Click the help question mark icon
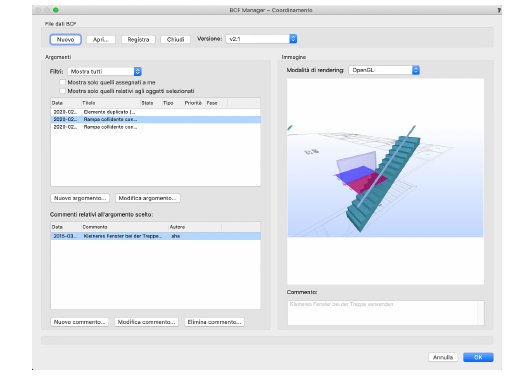The height and width of the screenshot is (383, 528). 499,10
